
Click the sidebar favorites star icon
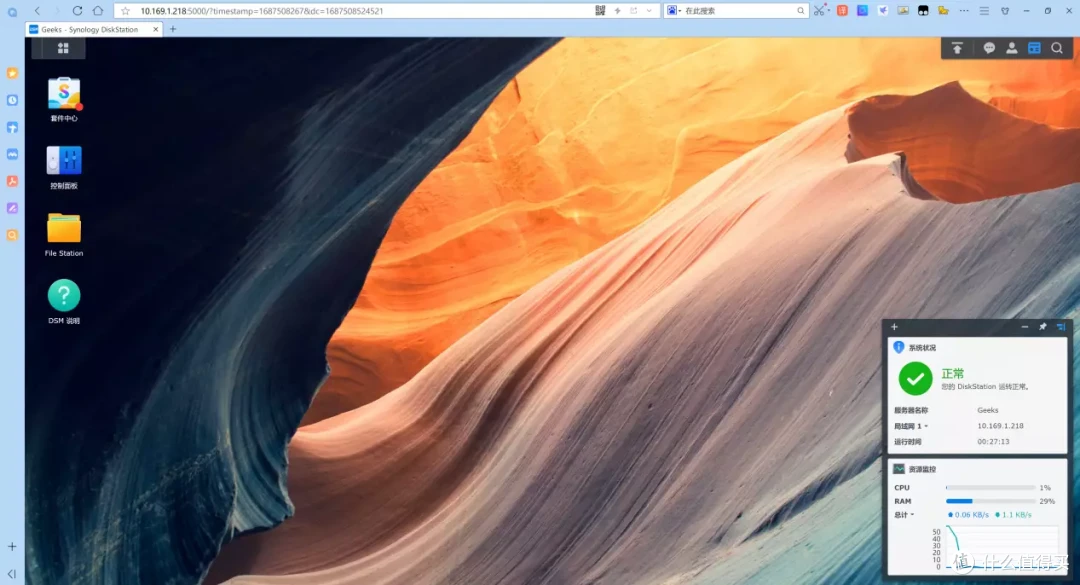pyautogui.click(x=12, y=73)
